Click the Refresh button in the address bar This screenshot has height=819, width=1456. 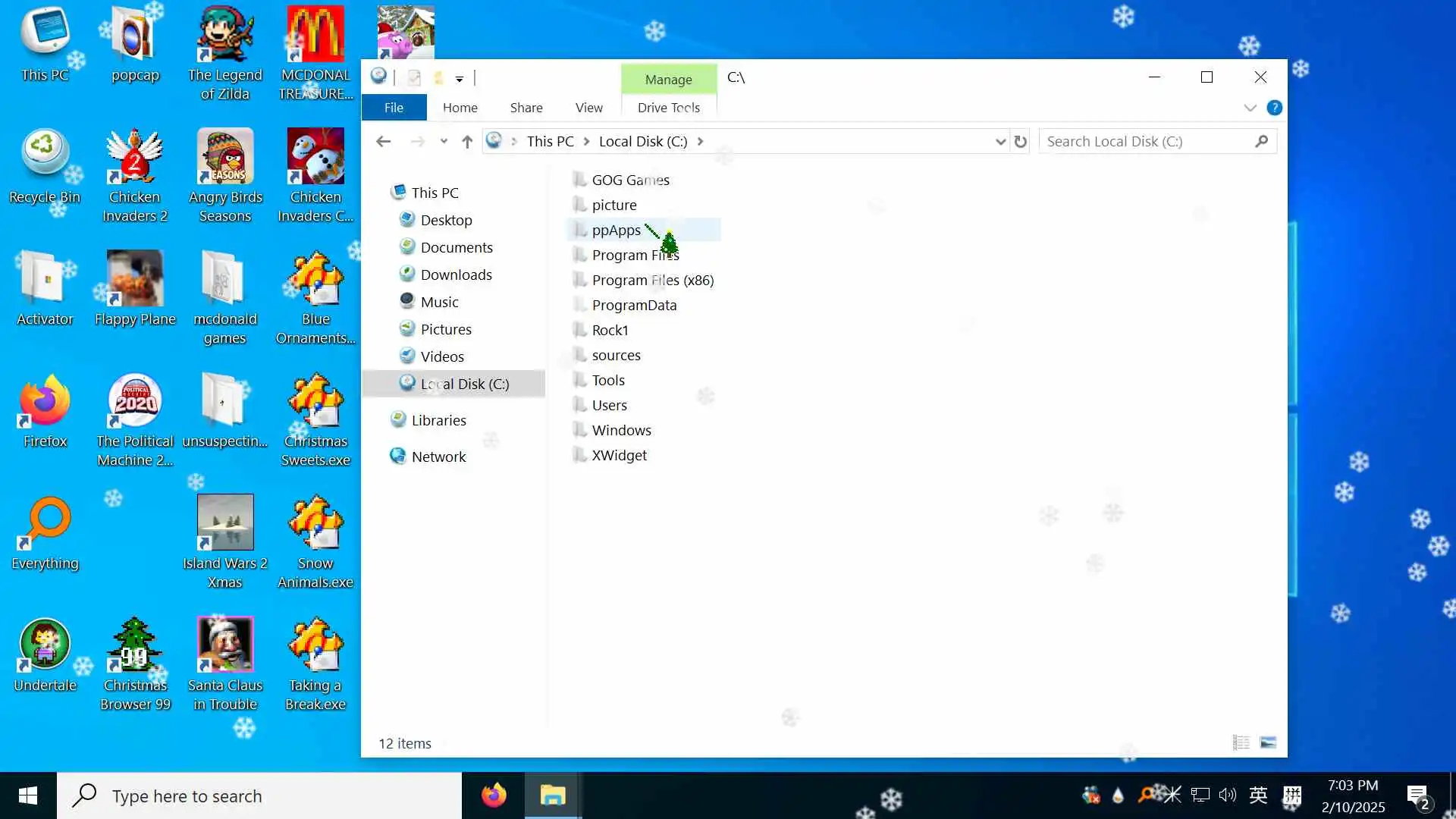point(1021,142)
